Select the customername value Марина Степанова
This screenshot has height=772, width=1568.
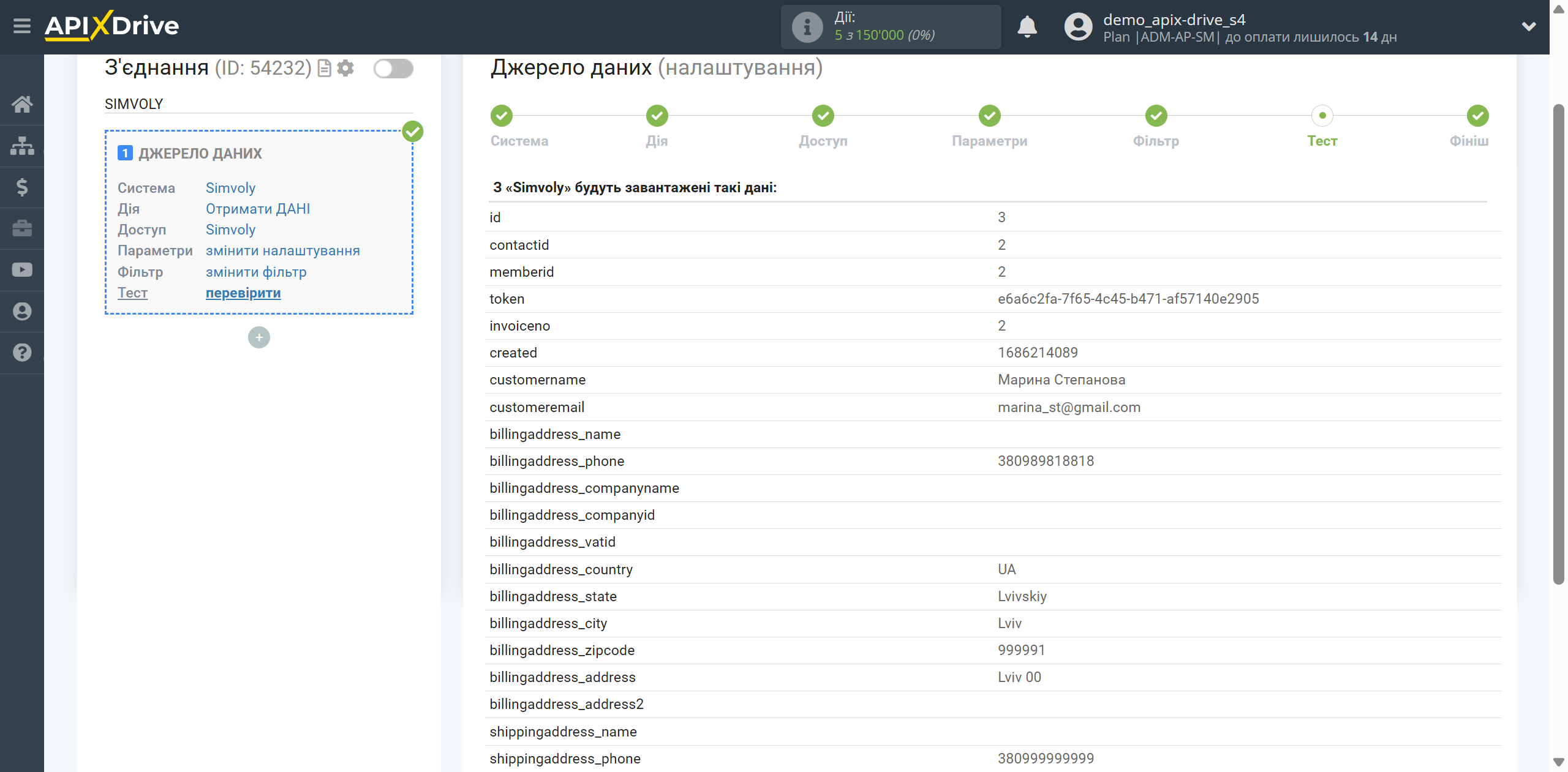tap(1061, 380)
